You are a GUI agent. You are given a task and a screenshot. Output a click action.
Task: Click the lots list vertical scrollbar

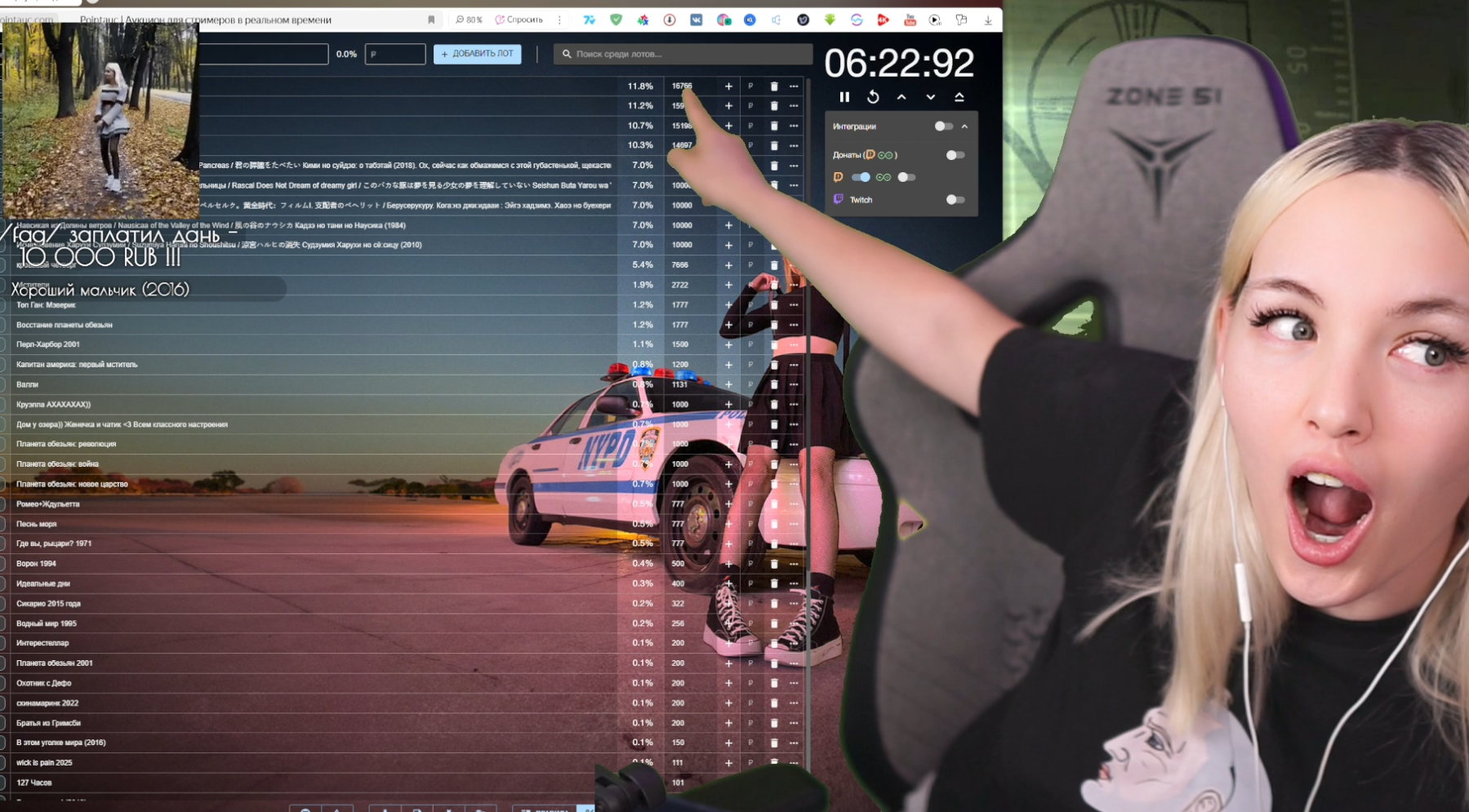pos(808,424)
